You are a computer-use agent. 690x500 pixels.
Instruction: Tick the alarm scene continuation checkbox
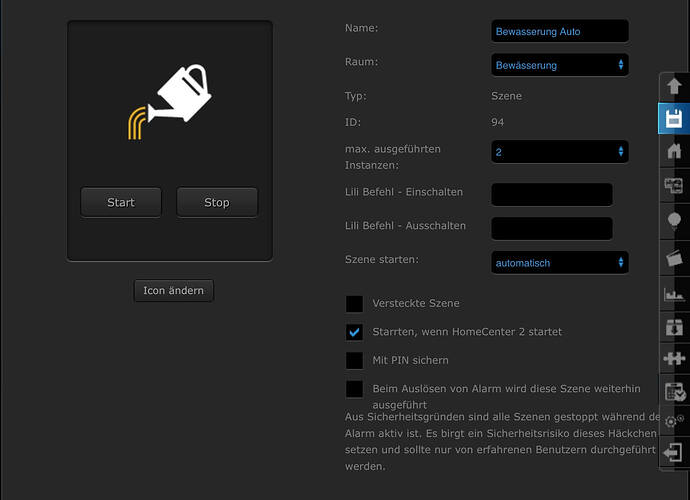tap(354, 389)
